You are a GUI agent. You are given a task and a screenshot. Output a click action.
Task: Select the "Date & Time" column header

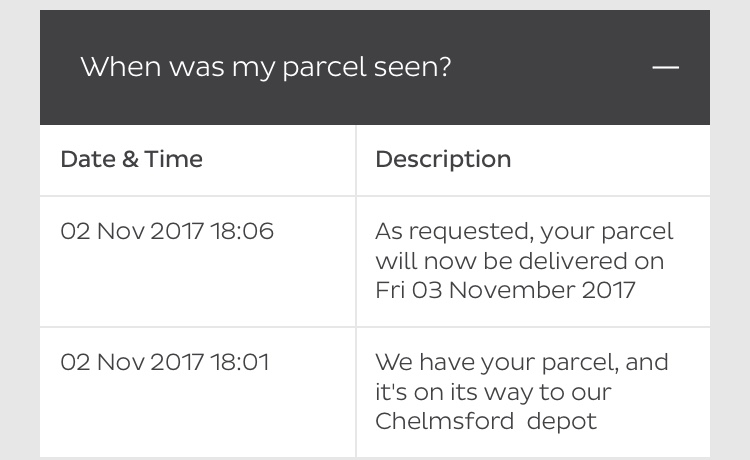132,159
